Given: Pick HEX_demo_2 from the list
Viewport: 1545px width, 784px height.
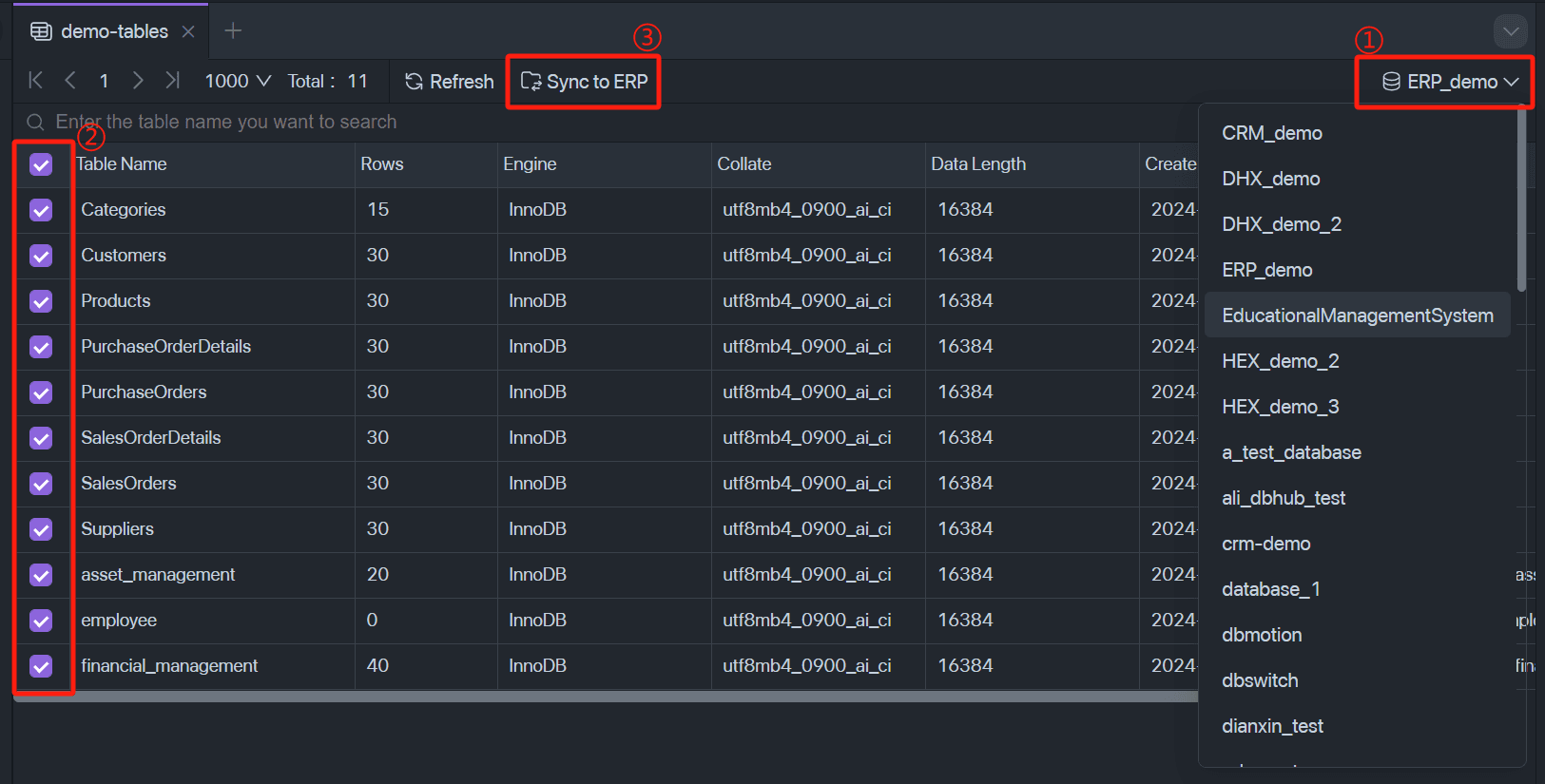Looking at the screenshot, I should point(1357,361).
